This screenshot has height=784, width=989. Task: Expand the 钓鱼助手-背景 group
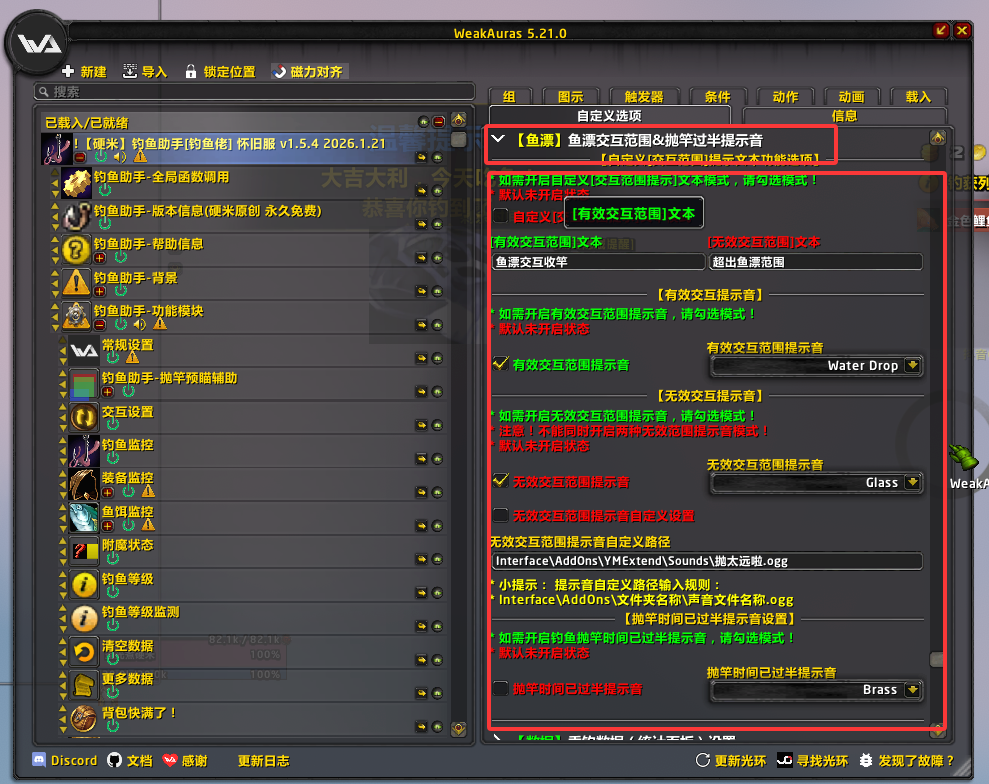pyautogui.click(x=100, y=291)
